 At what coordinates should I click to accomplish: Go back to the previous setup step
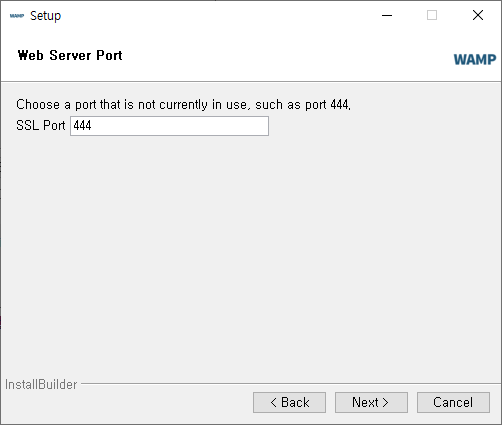[x=289, y=402]
